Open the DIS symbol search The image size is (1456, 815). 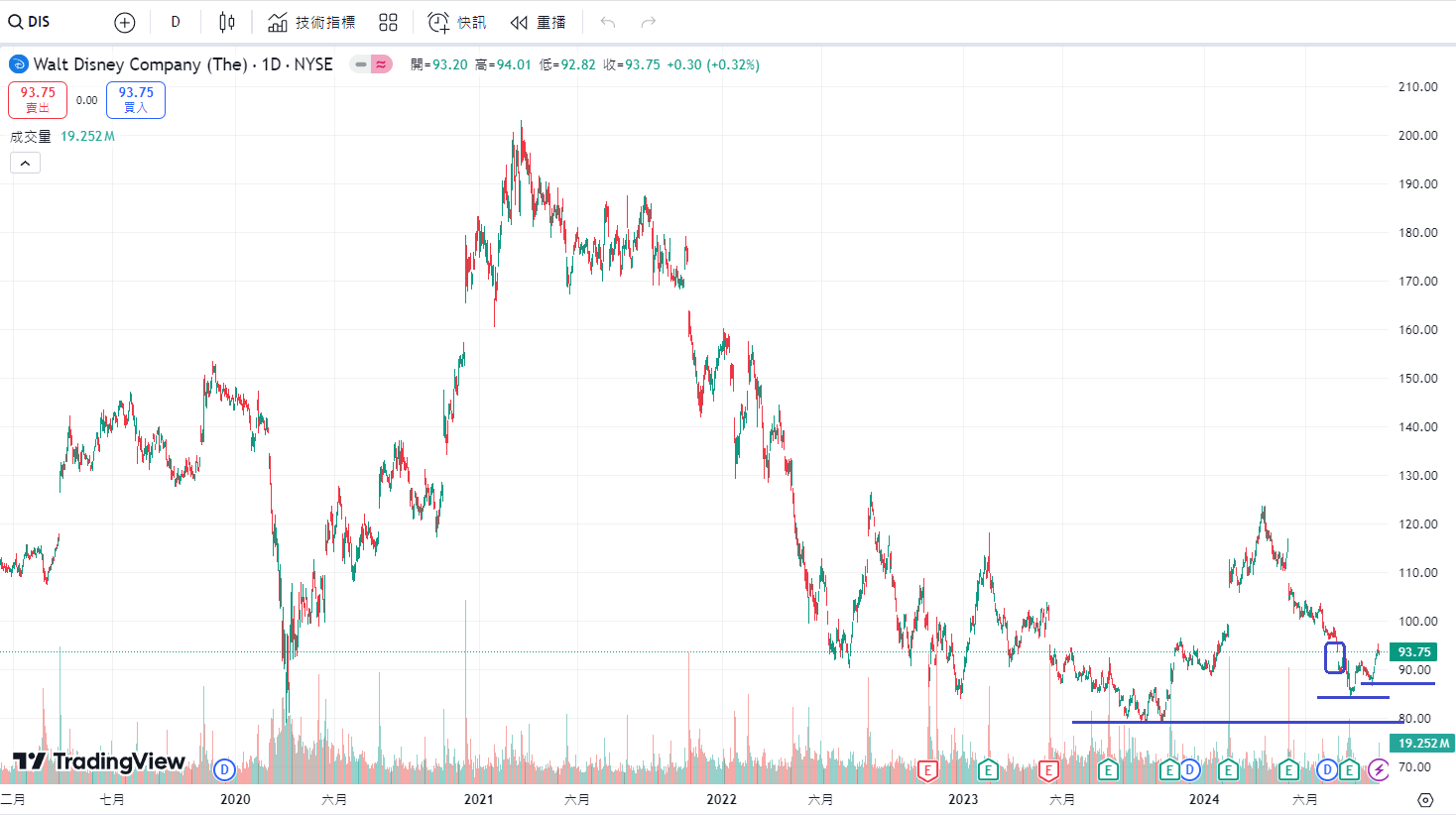(x=30, y=22)
